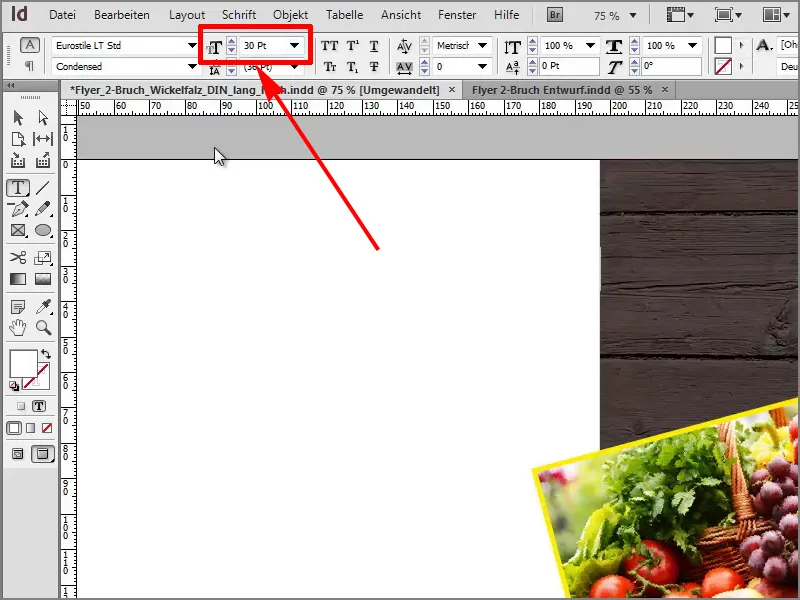
Task: Open the 30 Pt font size dropdown
Action: (294, 45)
